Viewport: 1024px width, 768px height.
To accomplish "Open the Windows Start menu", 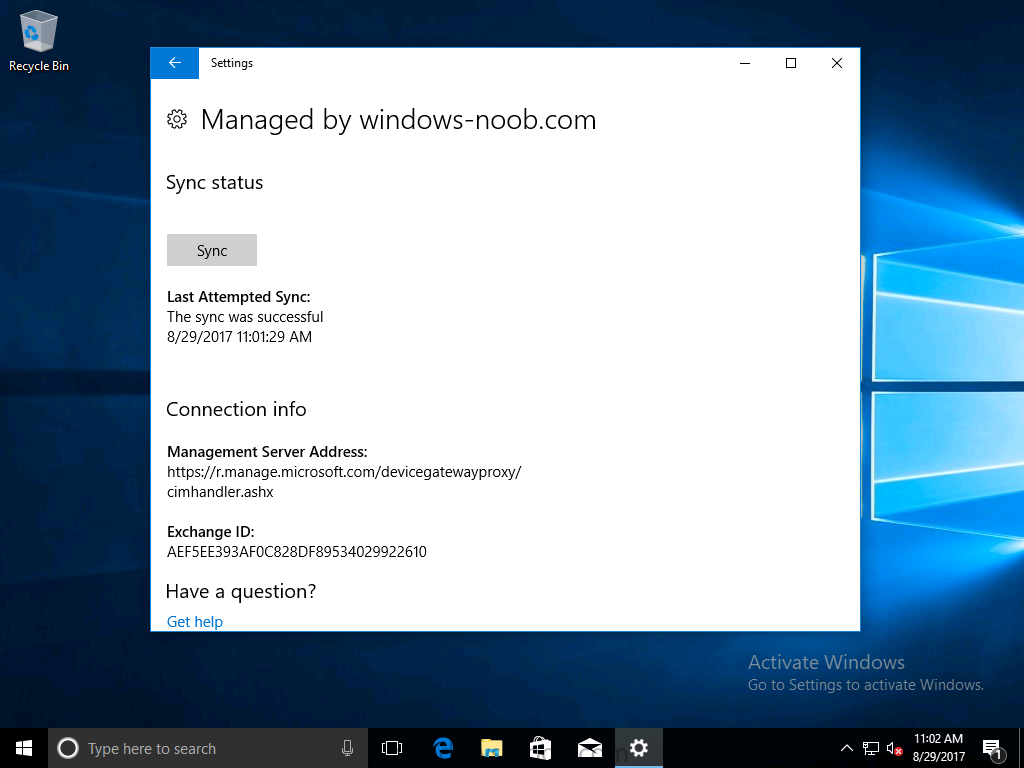I will pyautogui.click(x=24, y=748).
